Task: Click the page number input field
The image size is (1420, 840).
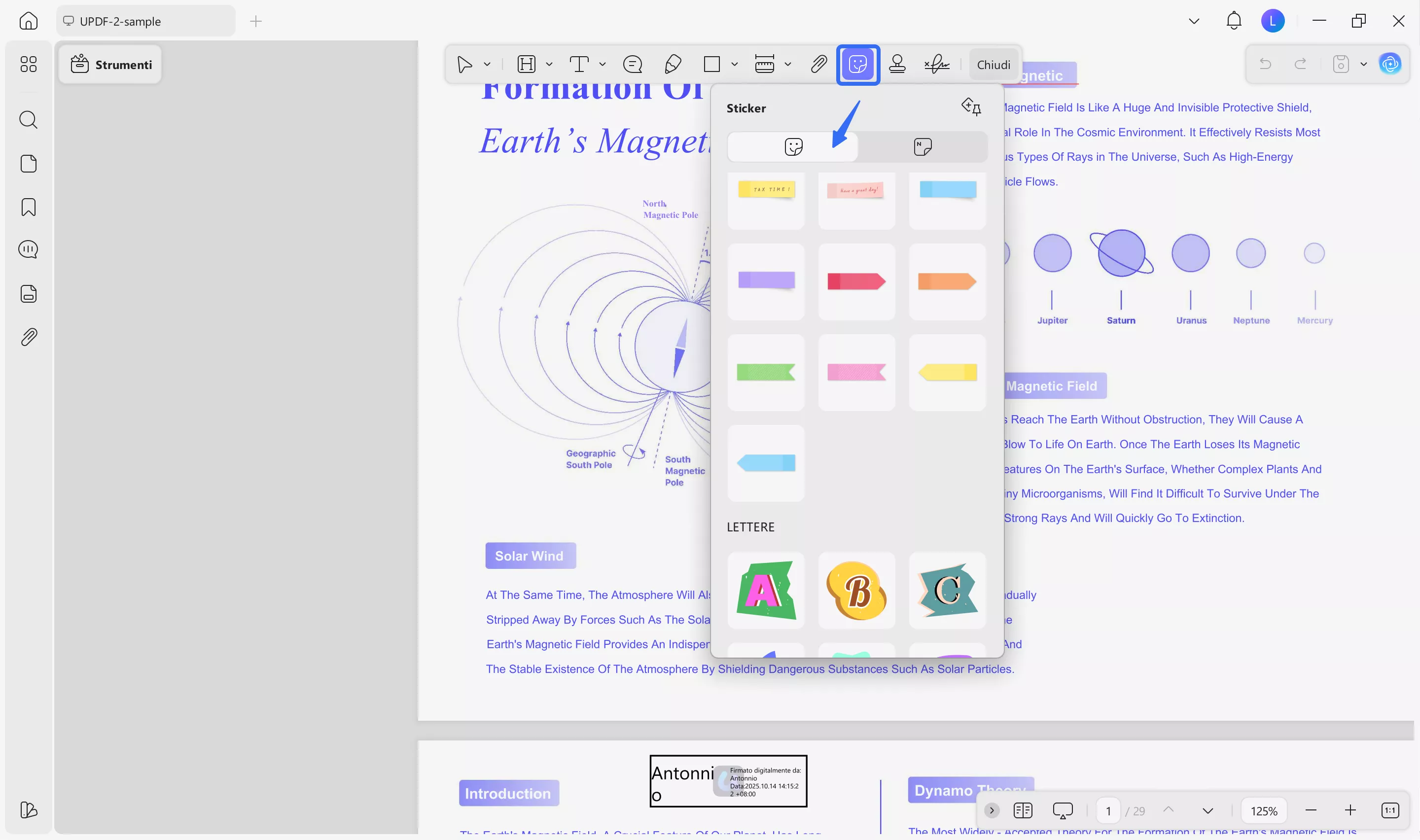Action: 1107,810
